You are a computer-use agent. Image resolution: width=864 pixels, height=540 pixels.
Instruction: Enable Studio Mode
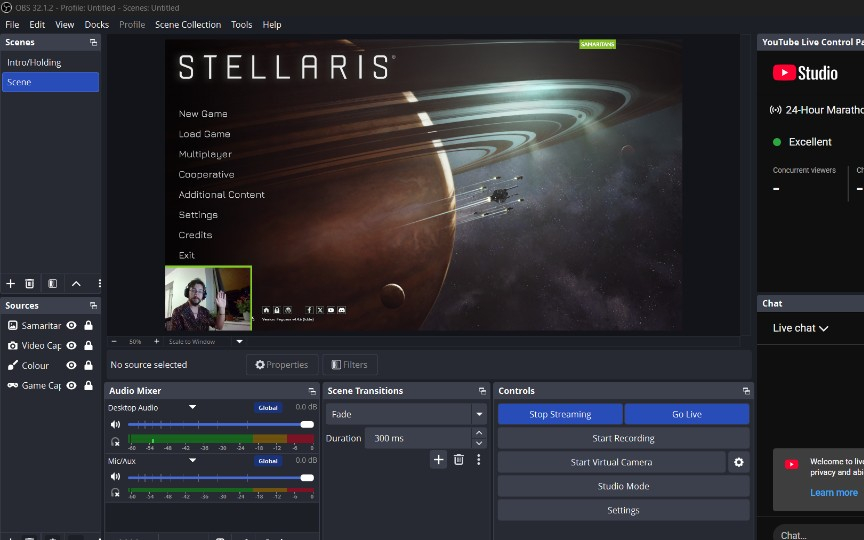(x=623, y=486)
